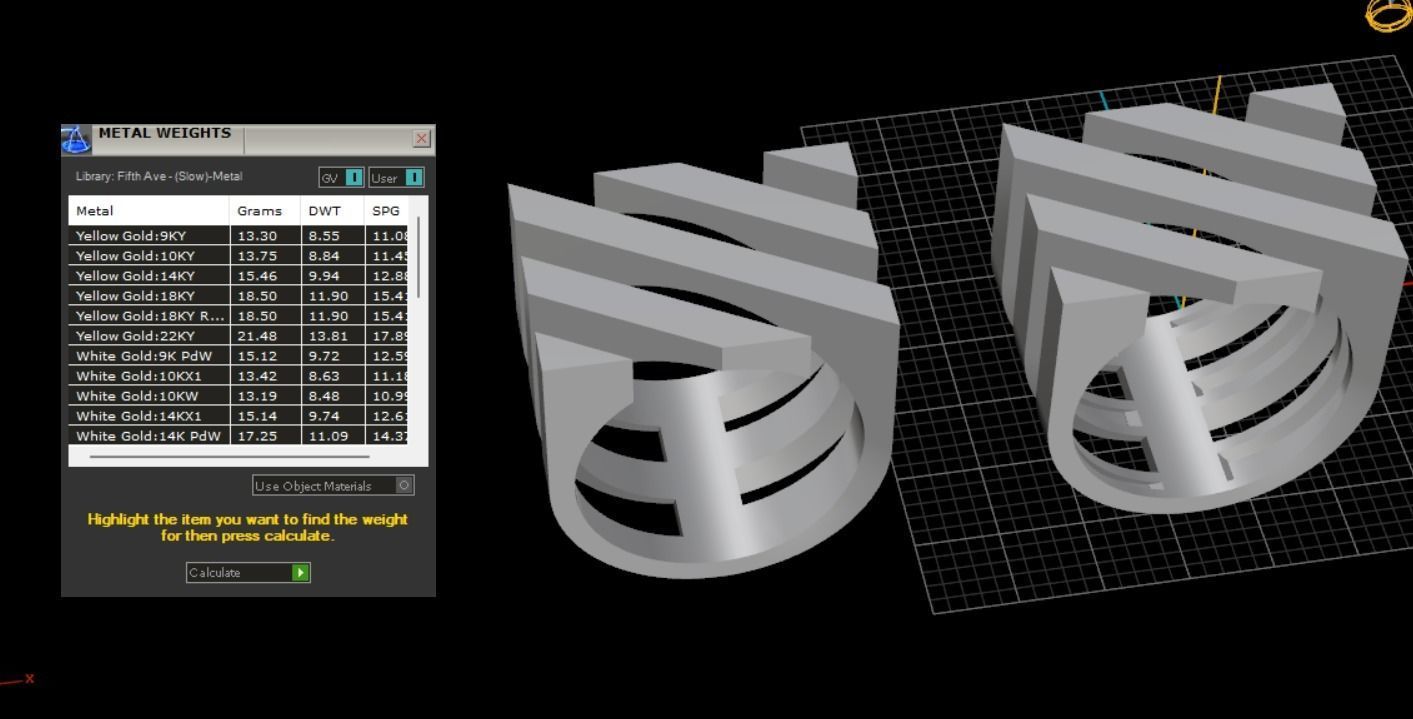This screenshot has height=719, width=1413.
Task: Close the Metal Weights panel
Action: coord(422,138)
